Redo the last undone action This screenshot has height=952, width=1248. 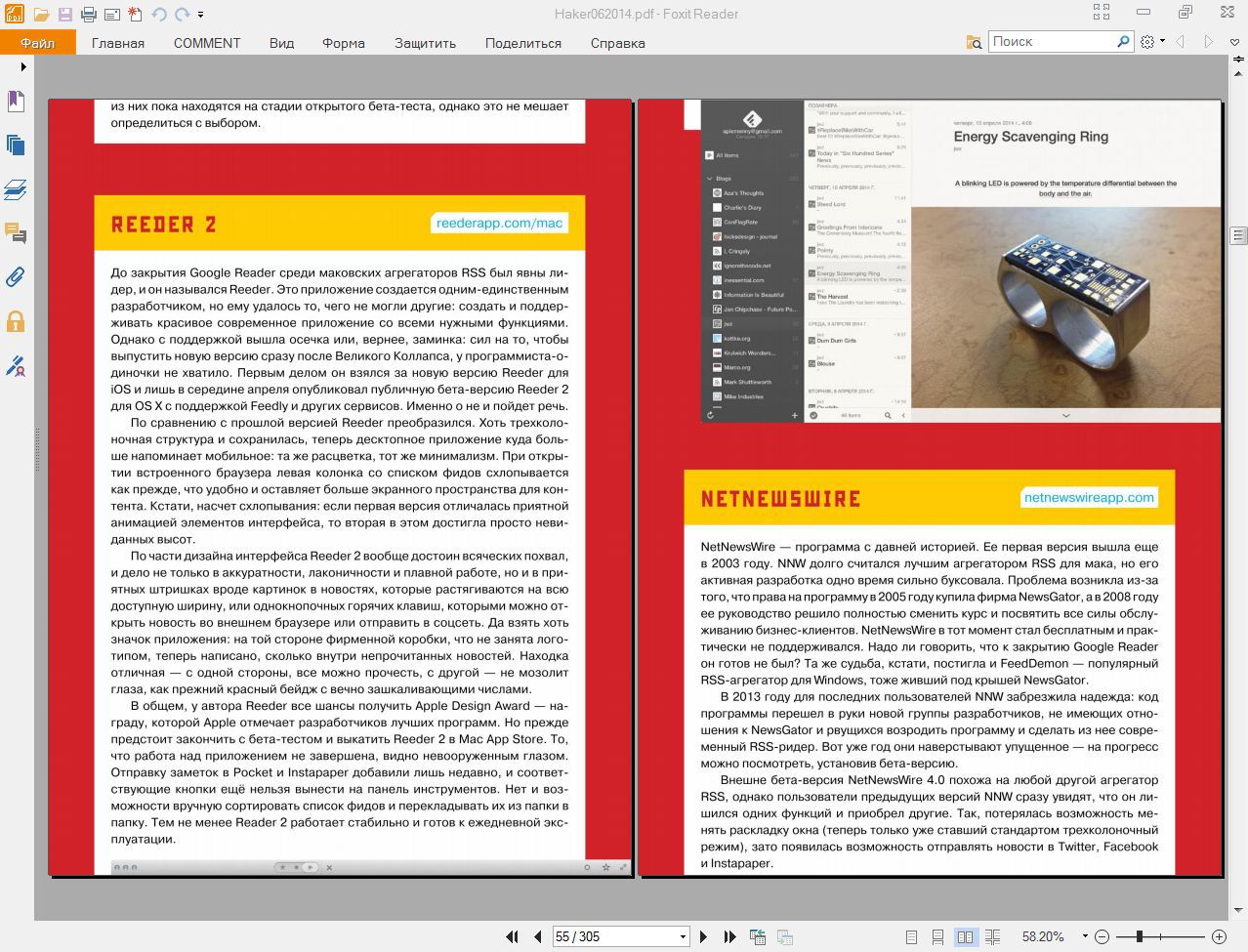pyautogui.click(x=183, y=14)
